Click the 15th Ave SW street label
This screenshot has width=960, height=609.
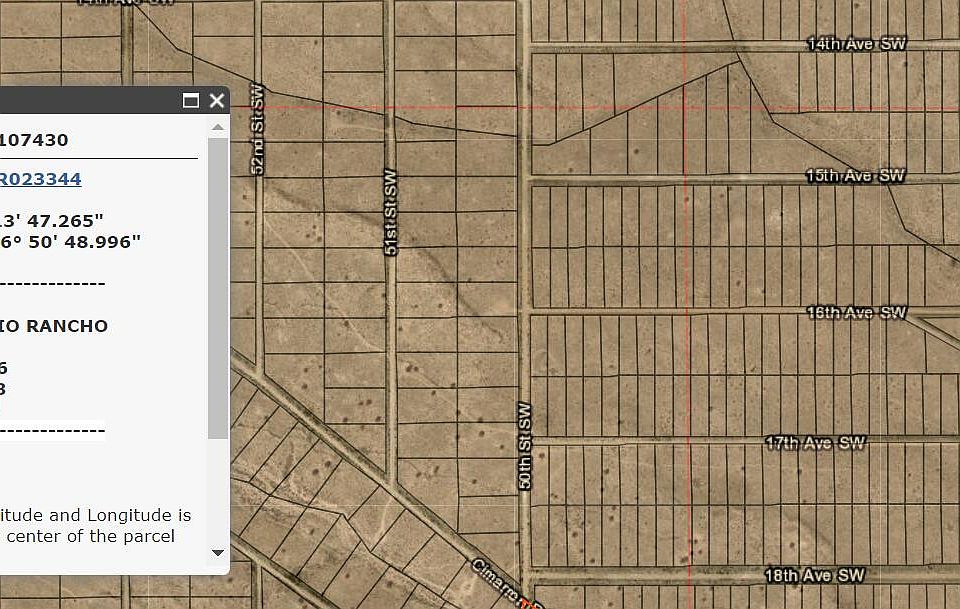pos(855,176)
